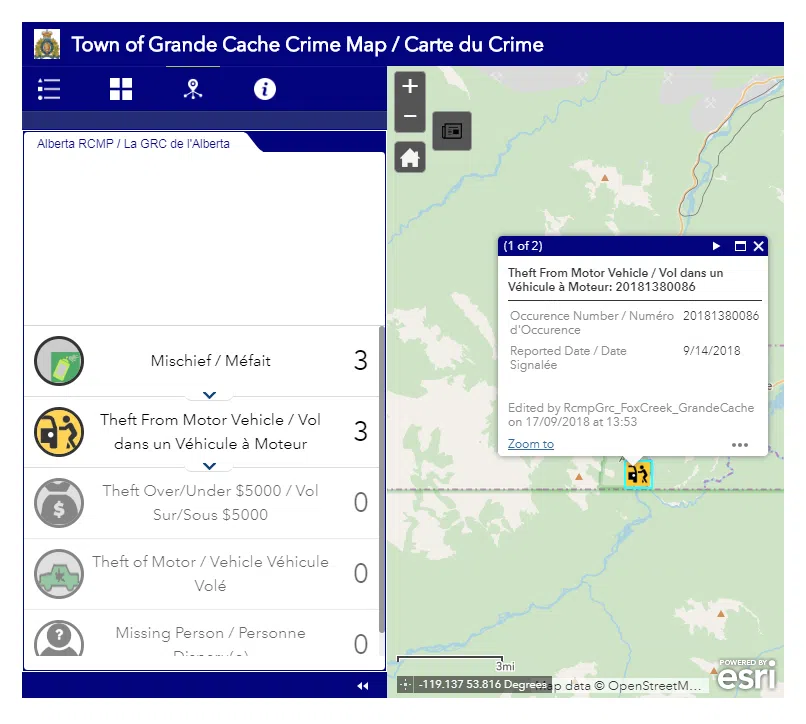Click the coordinate crosshair icon in status bar
The height and width of the screenshot is (724, 806).
(404, 684)
